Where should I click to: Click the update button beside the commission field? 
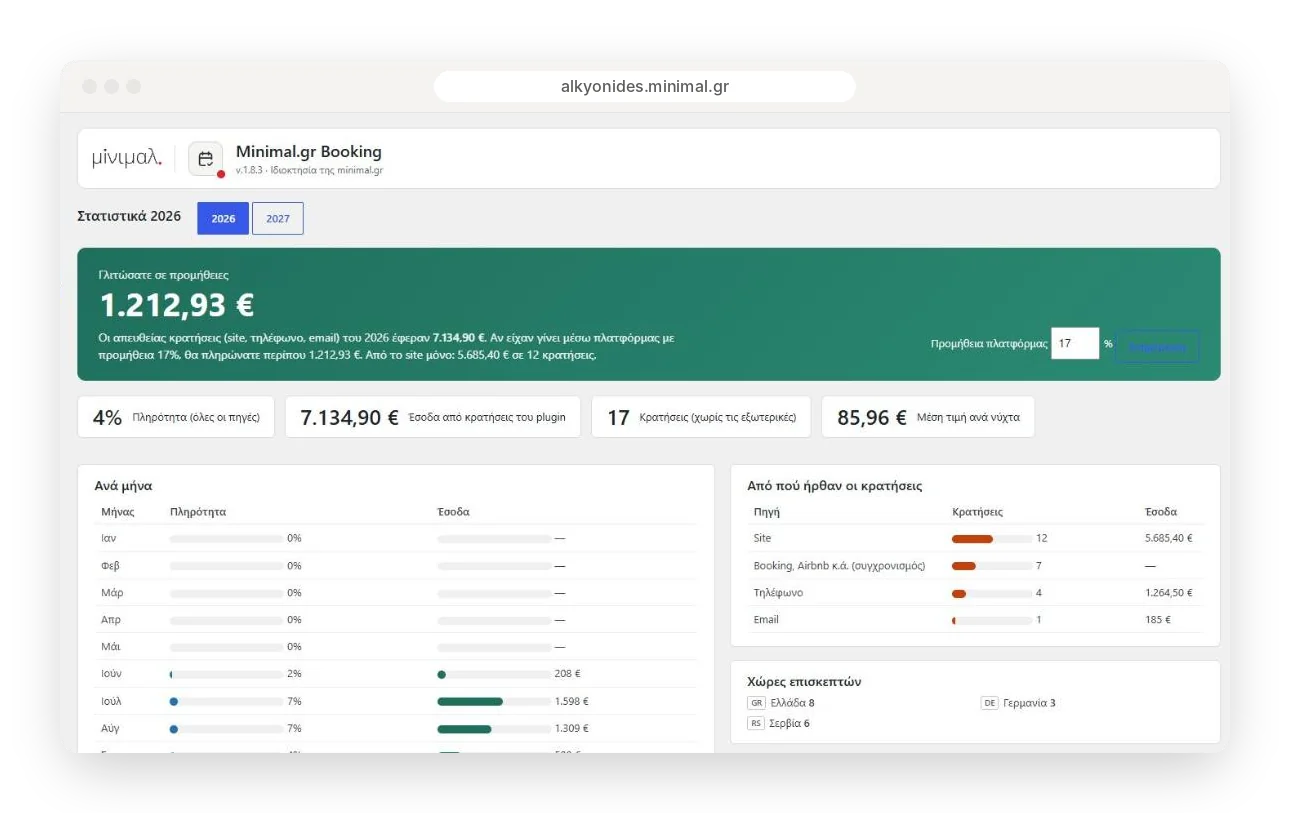(1158, 347)
